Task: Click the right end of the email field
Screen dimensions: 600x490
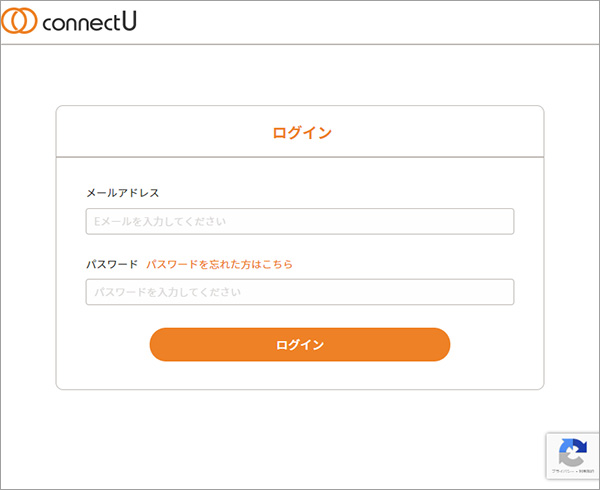Action: coord(503,221)
